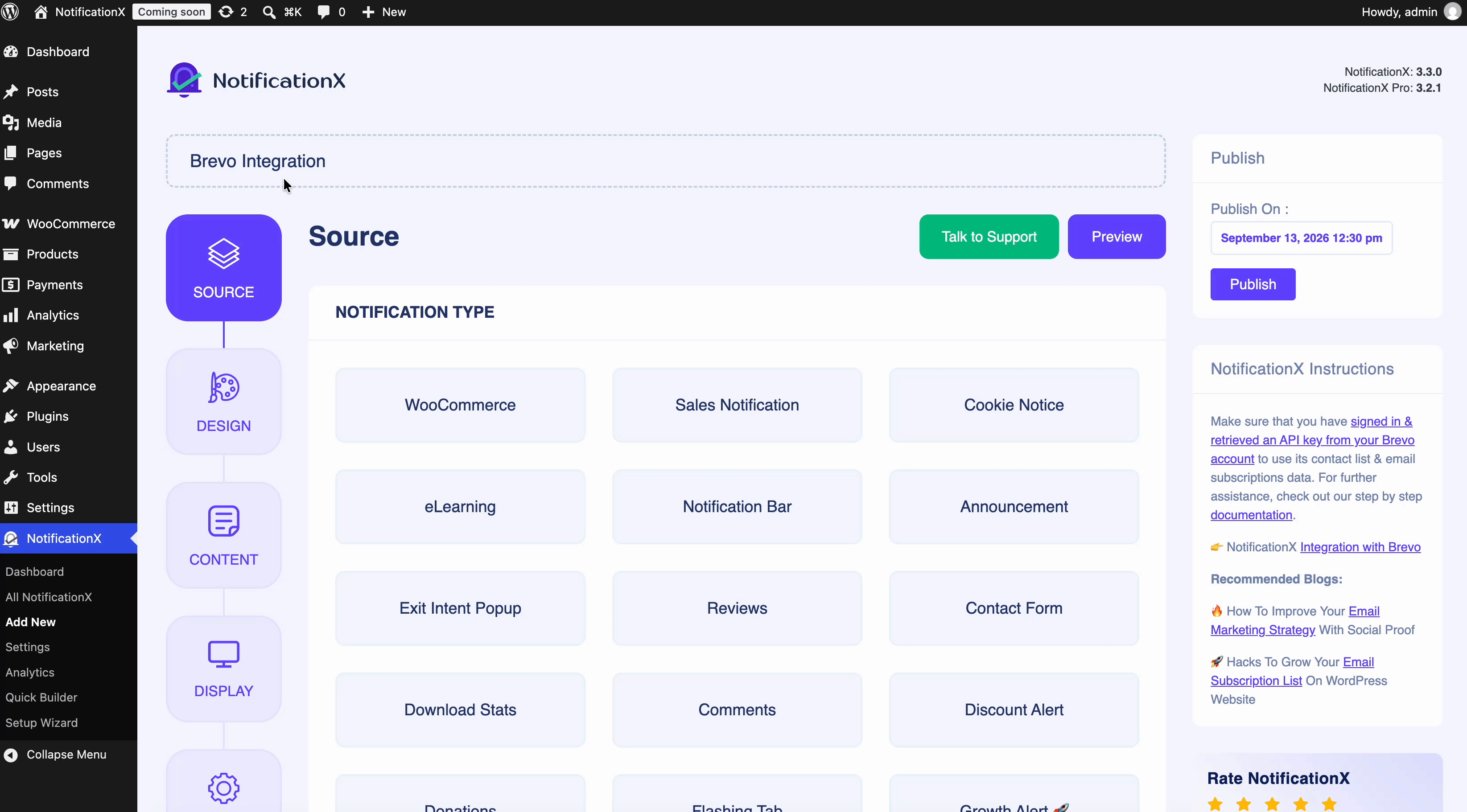Edit the Brevo Integration title field

pos(665,161)
